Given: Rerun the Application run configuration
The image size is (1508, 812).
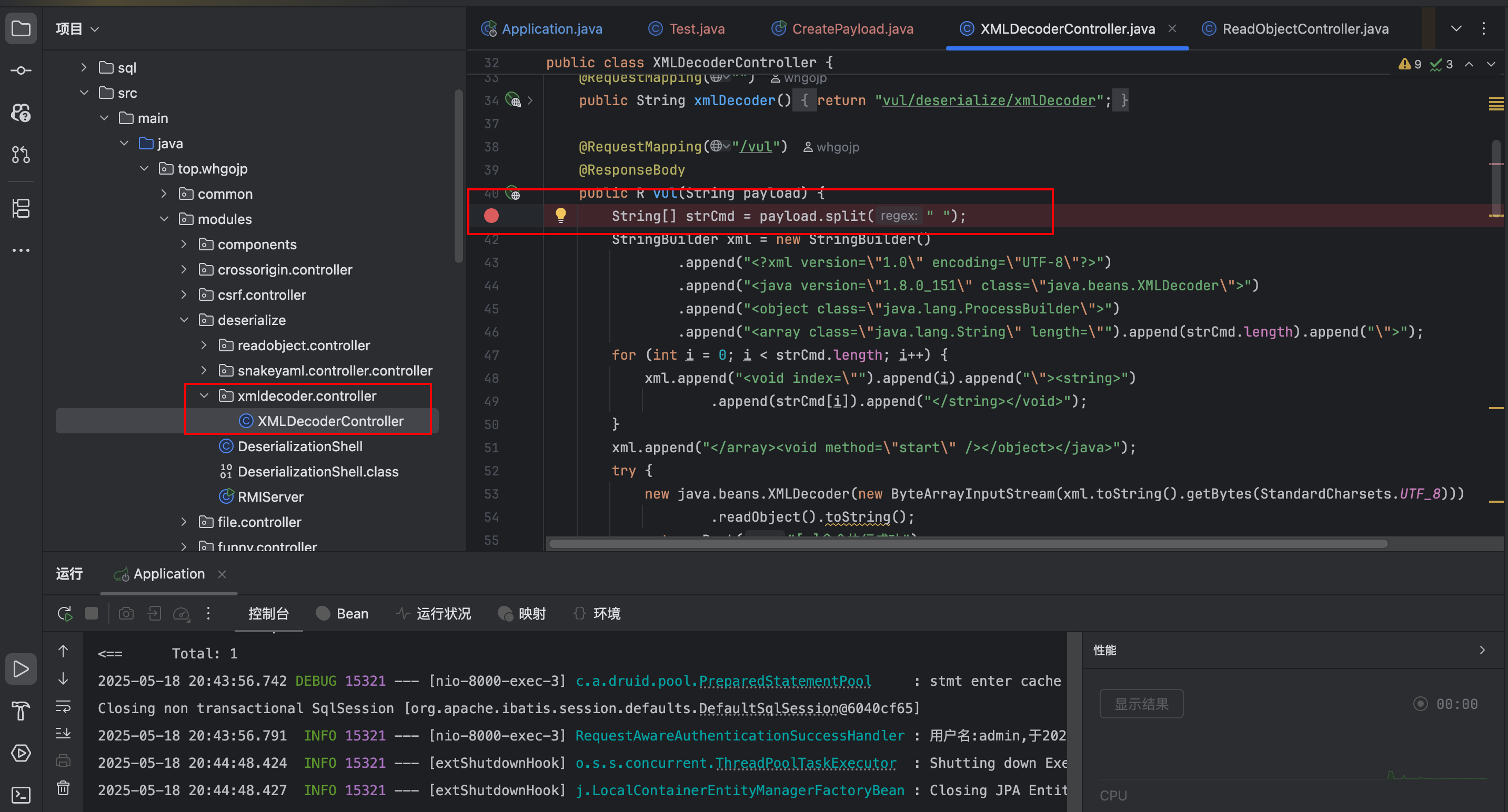Looking at the screenshot, I should click(x=64, y=614).
